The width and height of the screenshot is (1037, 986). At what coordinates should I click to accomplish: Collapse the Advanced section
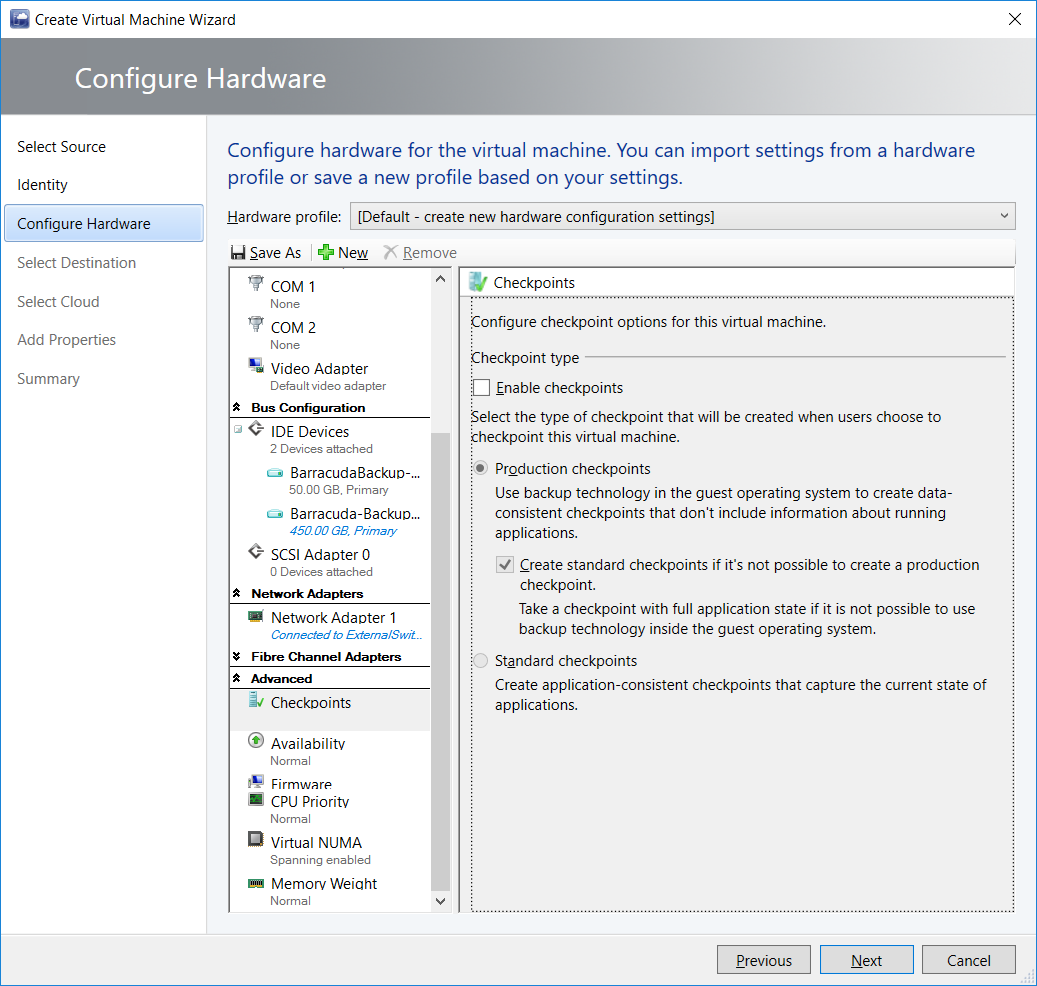pyautogui.click(x=237, y=678)
